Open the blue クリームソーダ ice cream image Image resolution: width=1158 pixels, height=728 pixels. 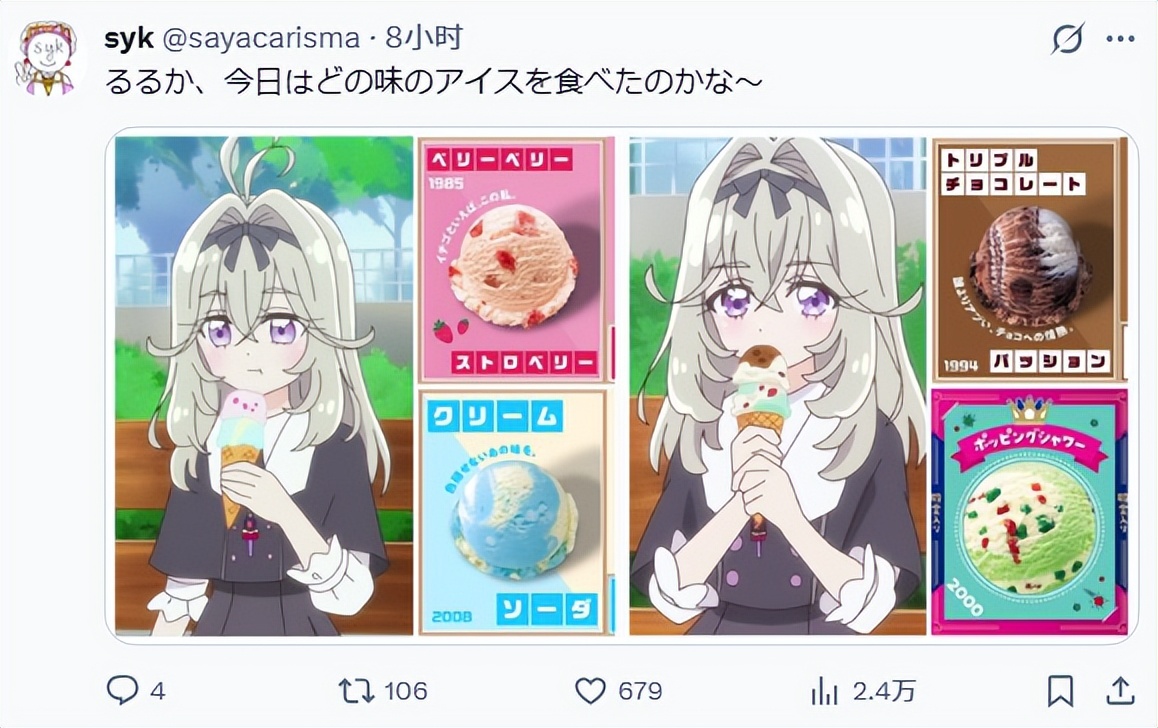click(x=516, y=512)
